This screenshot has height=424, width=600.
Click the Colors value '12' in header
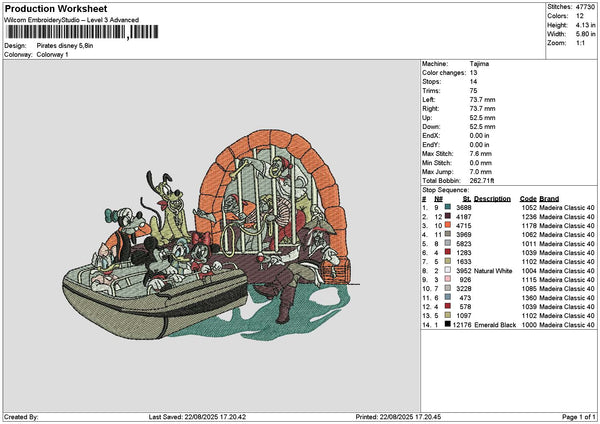[x=580, y=16]
